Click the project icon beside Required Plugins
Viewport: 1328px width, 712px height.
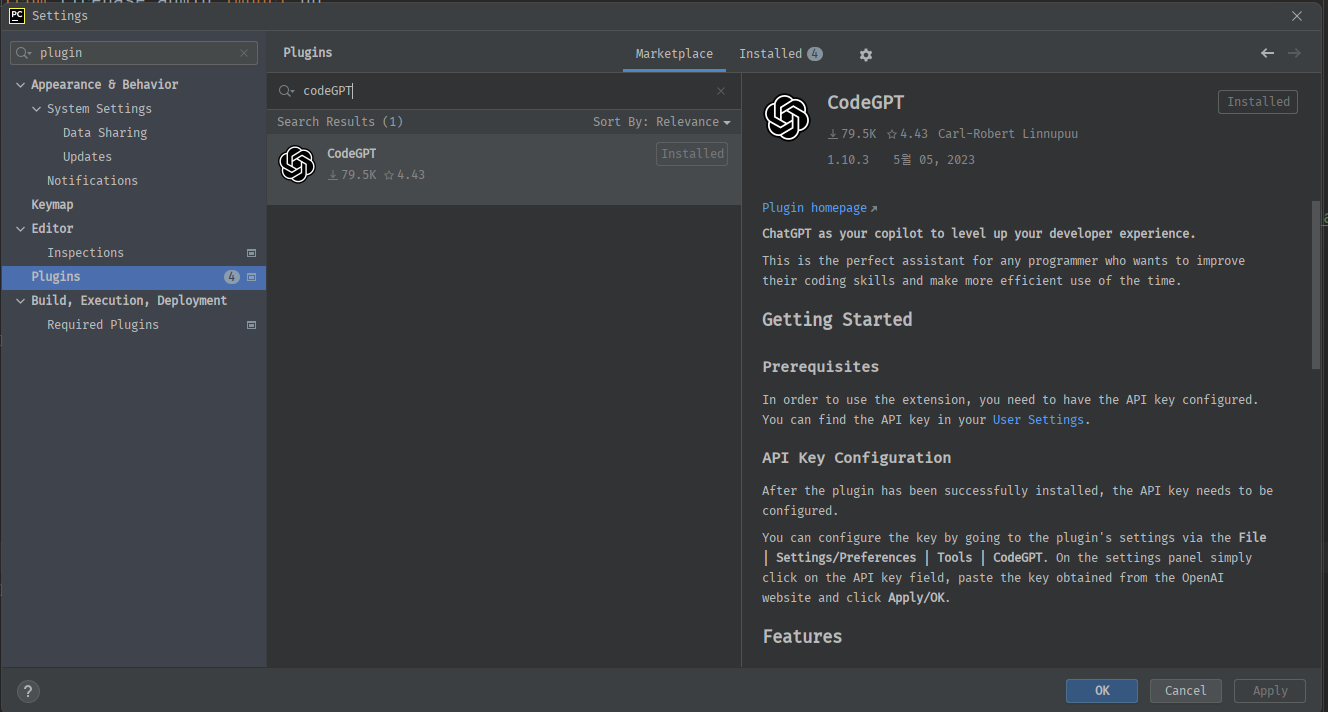click(x=251, y=325)
